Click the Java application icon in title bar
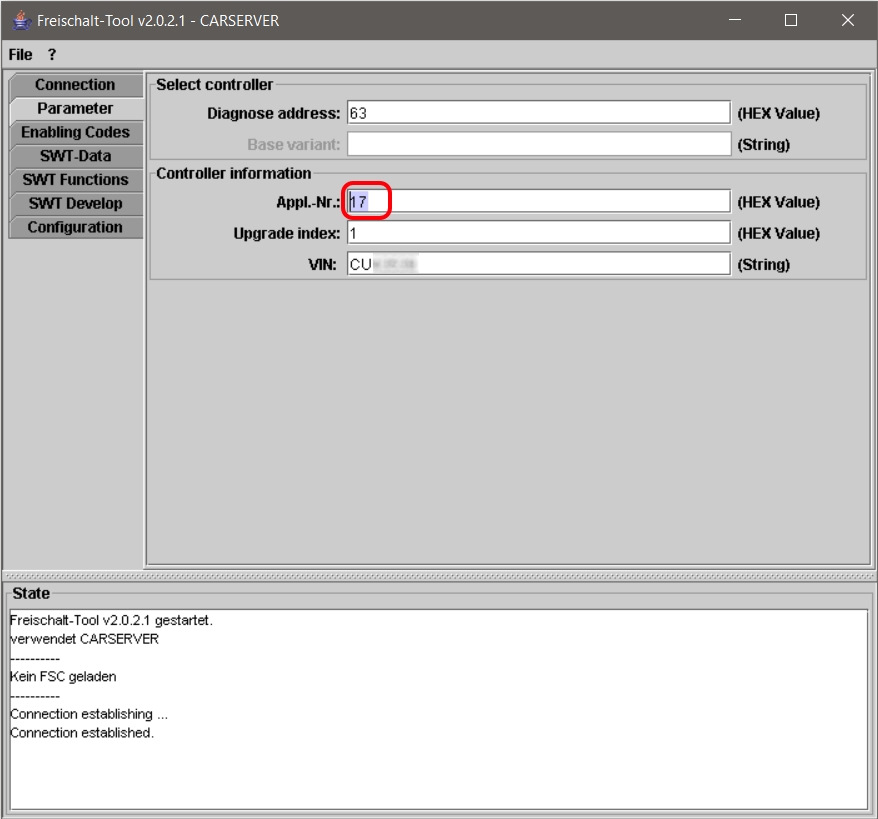The height and width of the screenshot is (819, 878). pyautogui.click(x=21, y=21)
